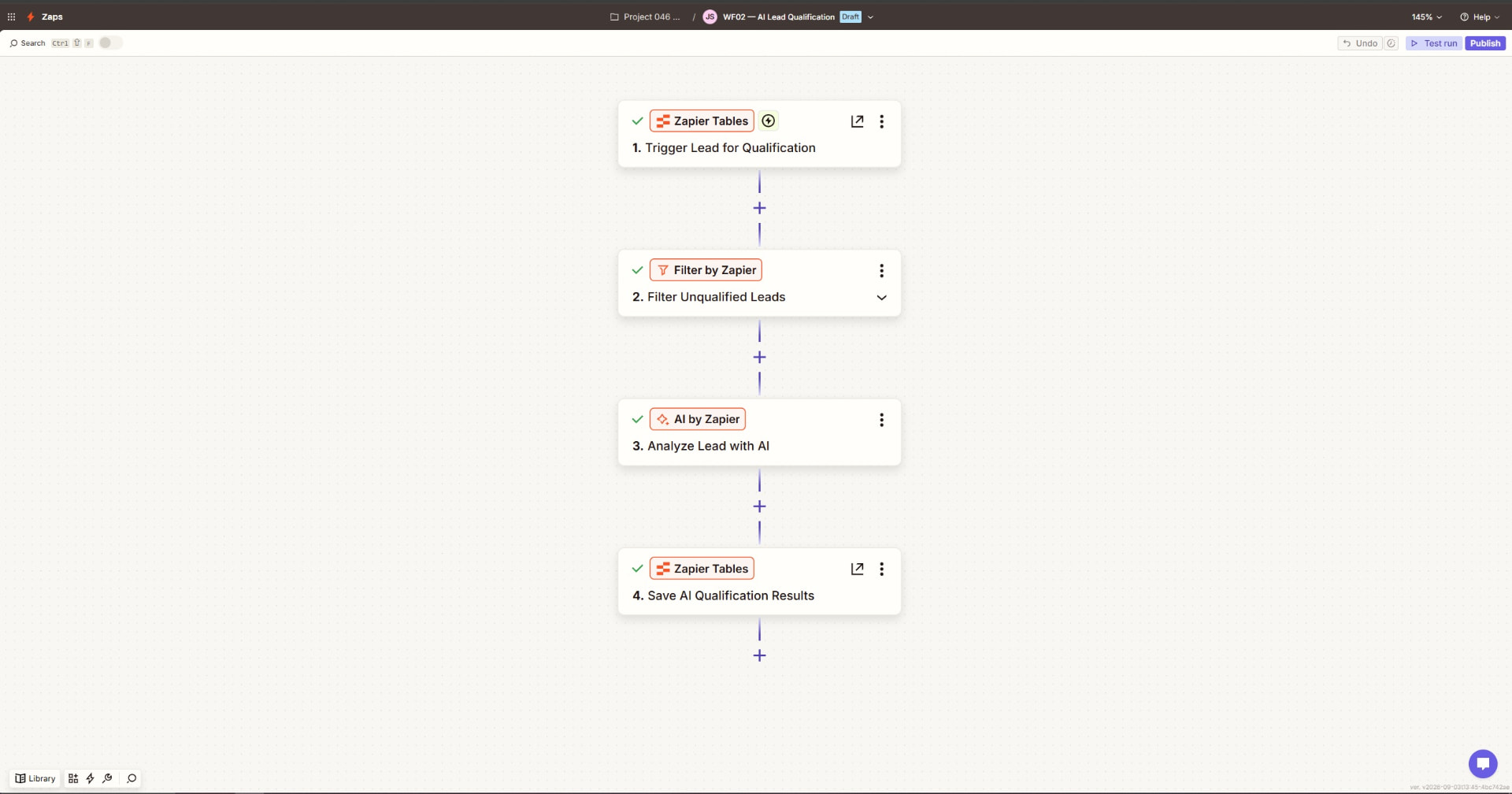
Task: Click the "3. Analyze Lead with AI" step title
Action: [701, 446]
